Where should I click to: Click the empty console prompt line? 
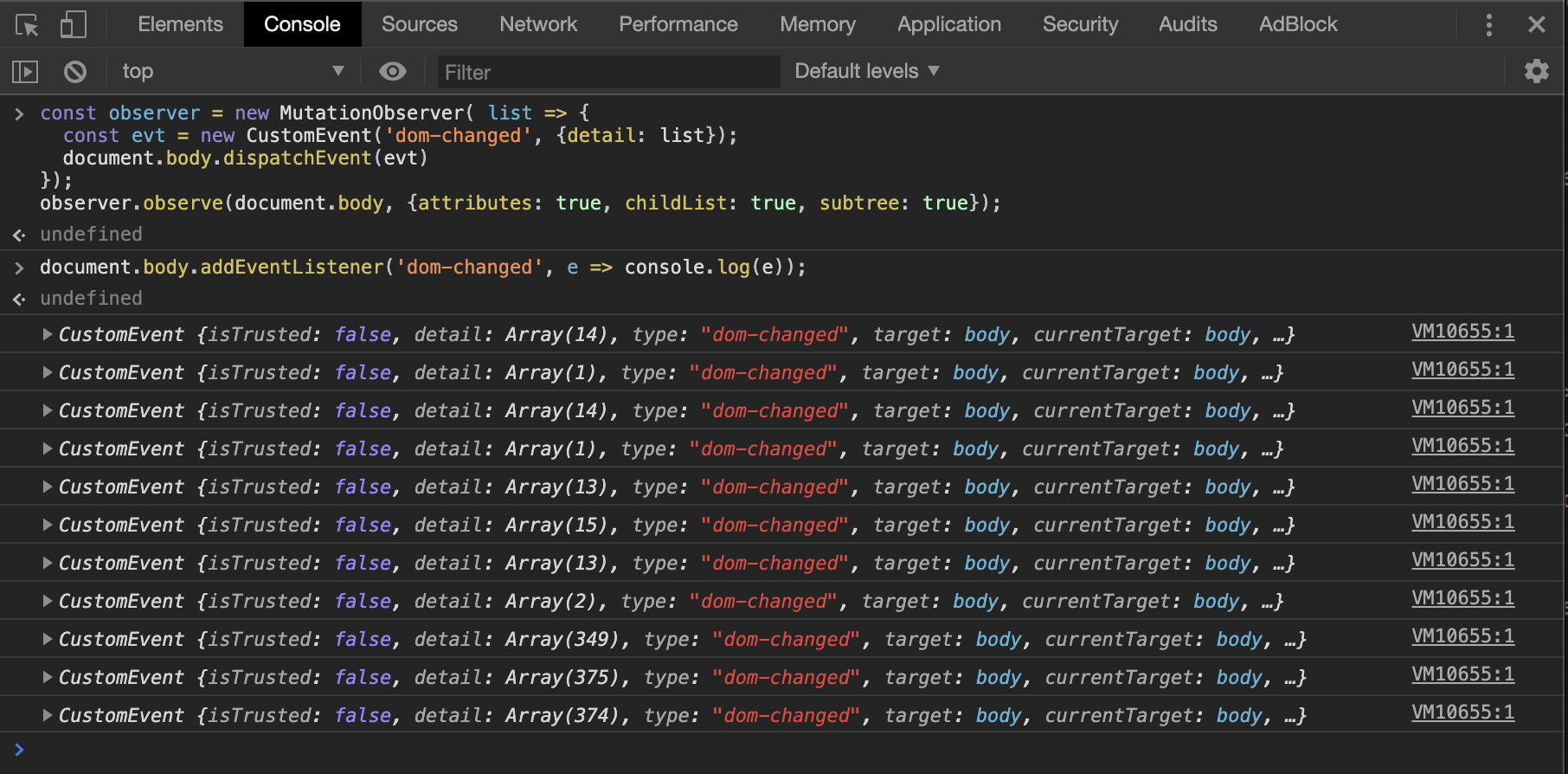(784, 750)
